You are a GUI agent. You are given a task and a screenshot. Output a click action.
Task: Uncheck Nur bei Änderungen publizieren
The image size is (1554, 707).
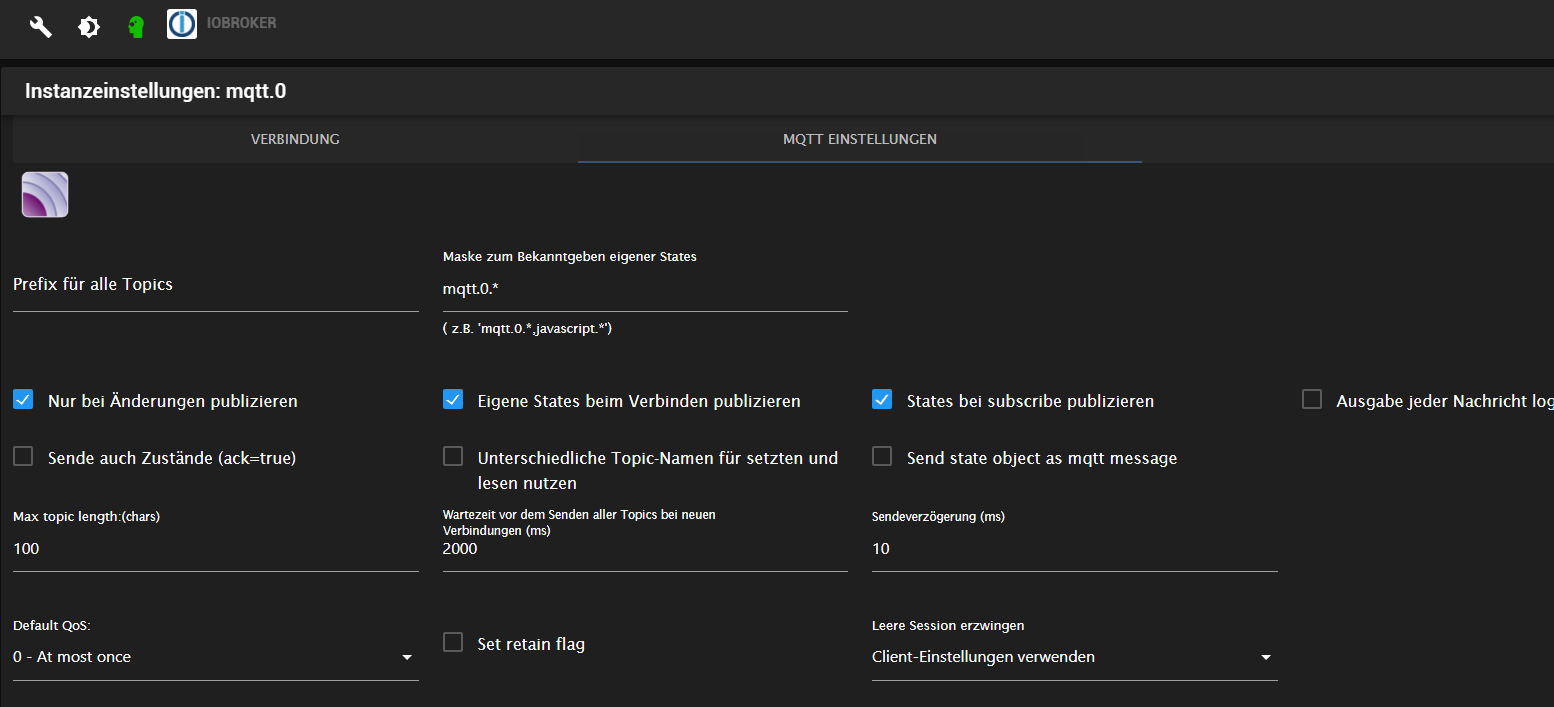23,400
